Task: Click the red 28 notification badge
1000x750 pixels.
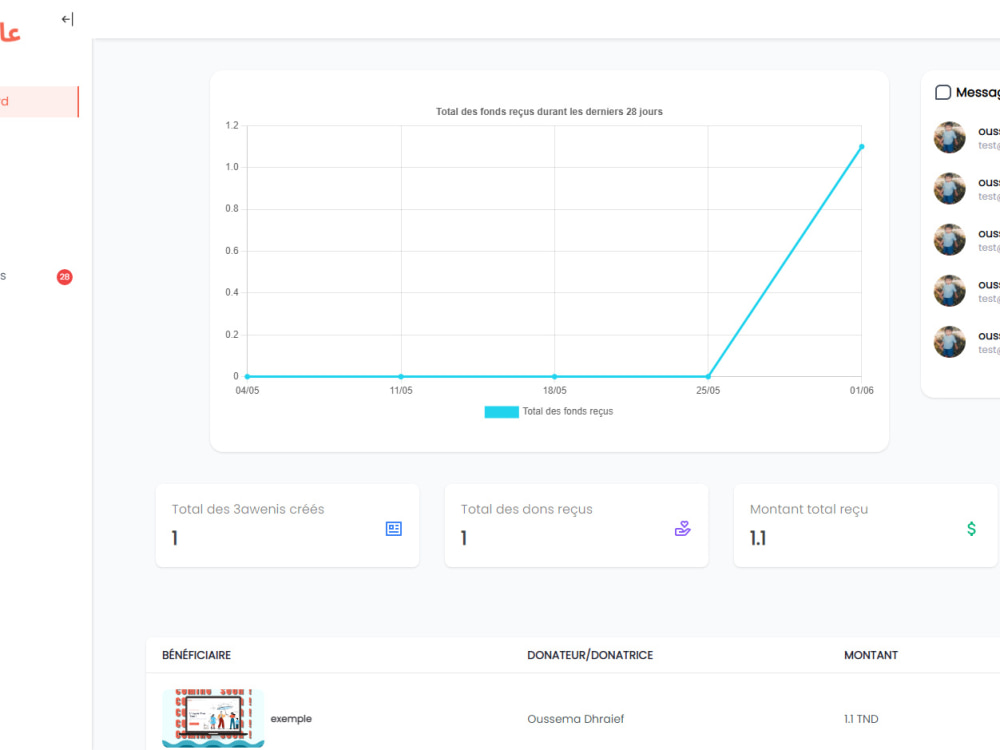Action: pyautogui.click(x=64, y=277)
